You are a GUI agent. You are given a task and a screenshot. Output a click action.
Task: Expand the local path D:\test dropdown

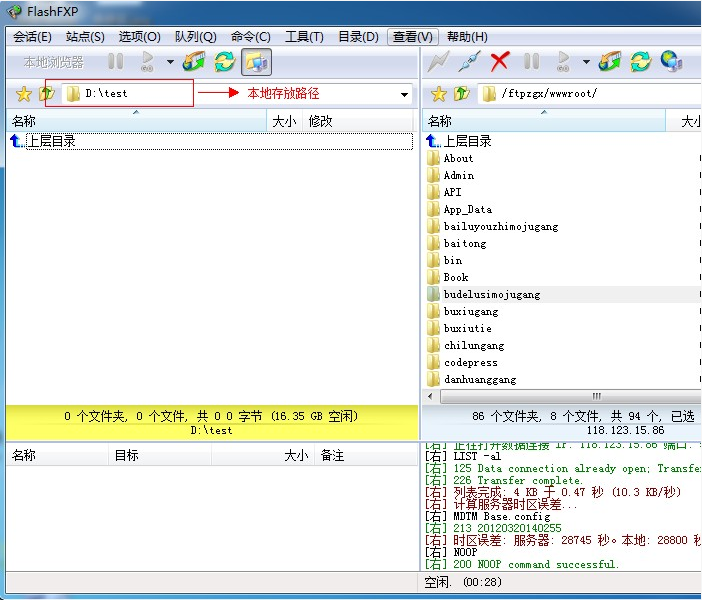(x=404, y=95)
